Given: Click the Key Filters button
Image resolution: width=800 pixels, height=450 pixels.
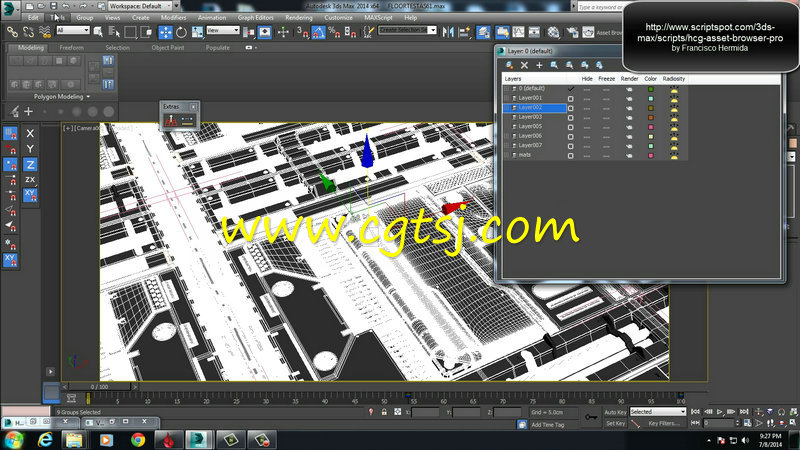Looking at the screenshot, I should 663,423.
